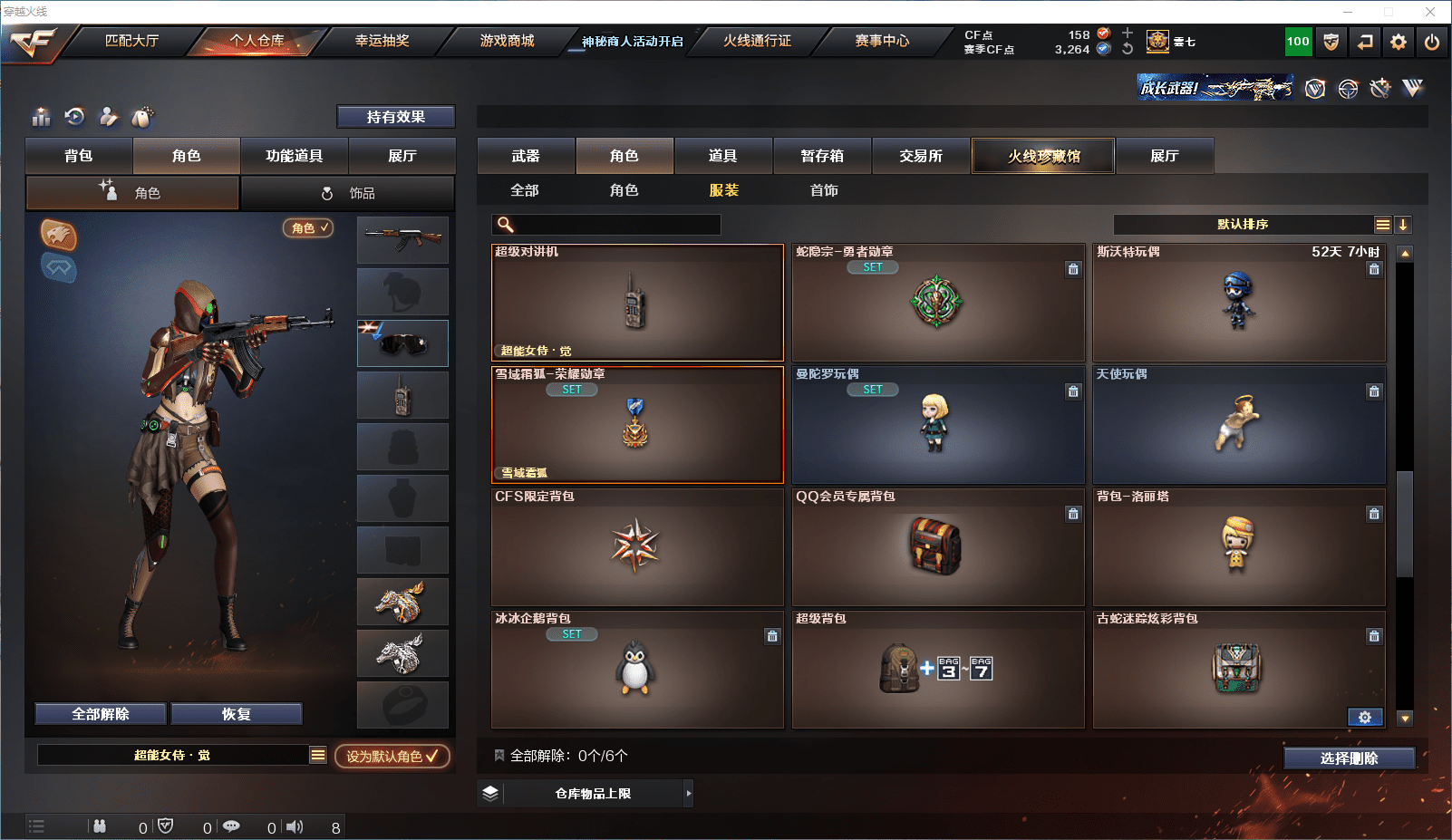Open the settings gear icon in top bar
Image resolution: width=1452 pixels, height=840 pixels.
(1398, 42)
